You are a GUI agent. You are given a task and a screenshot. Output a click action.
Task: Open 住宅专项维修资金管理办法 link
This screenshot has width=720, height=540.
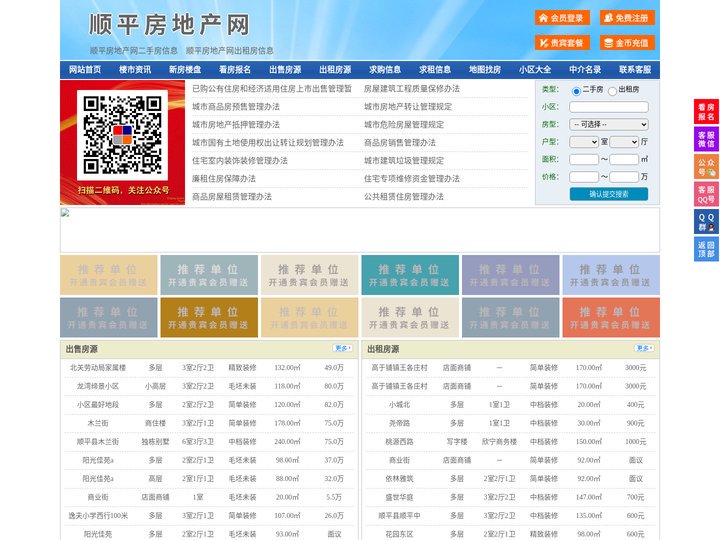tap(412, 179)
